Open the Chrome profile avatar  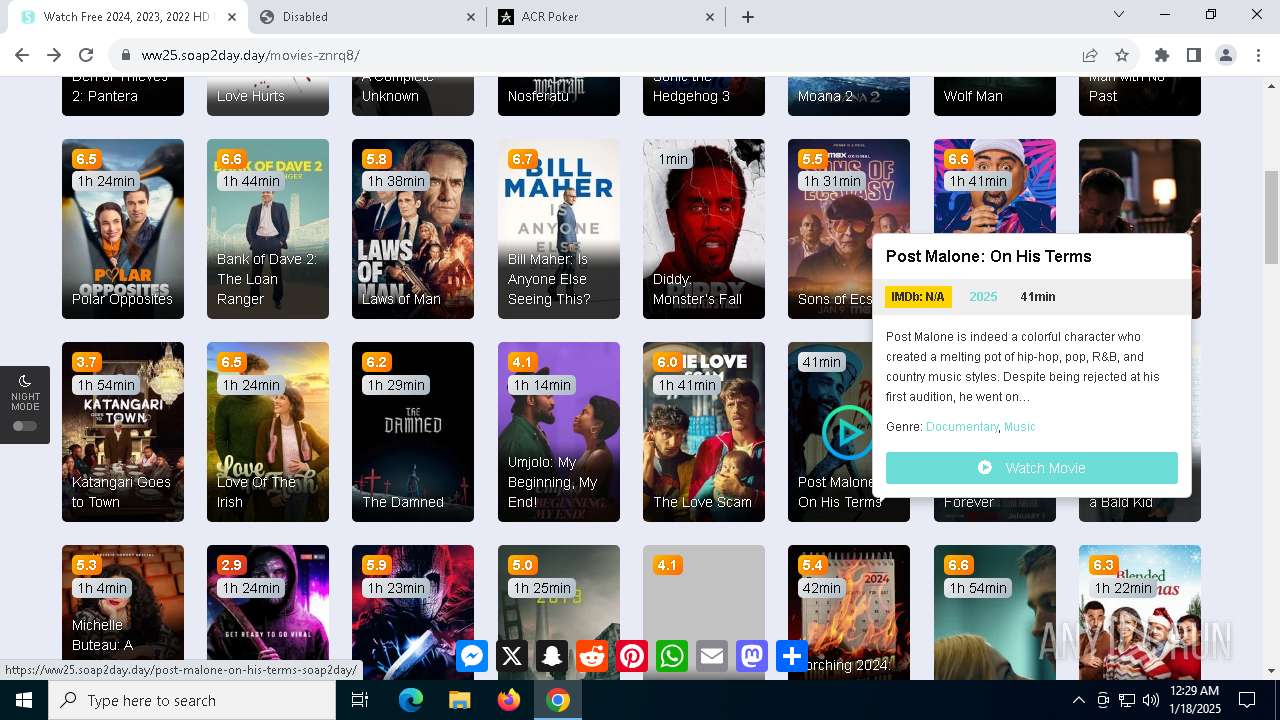(1226, 55)
